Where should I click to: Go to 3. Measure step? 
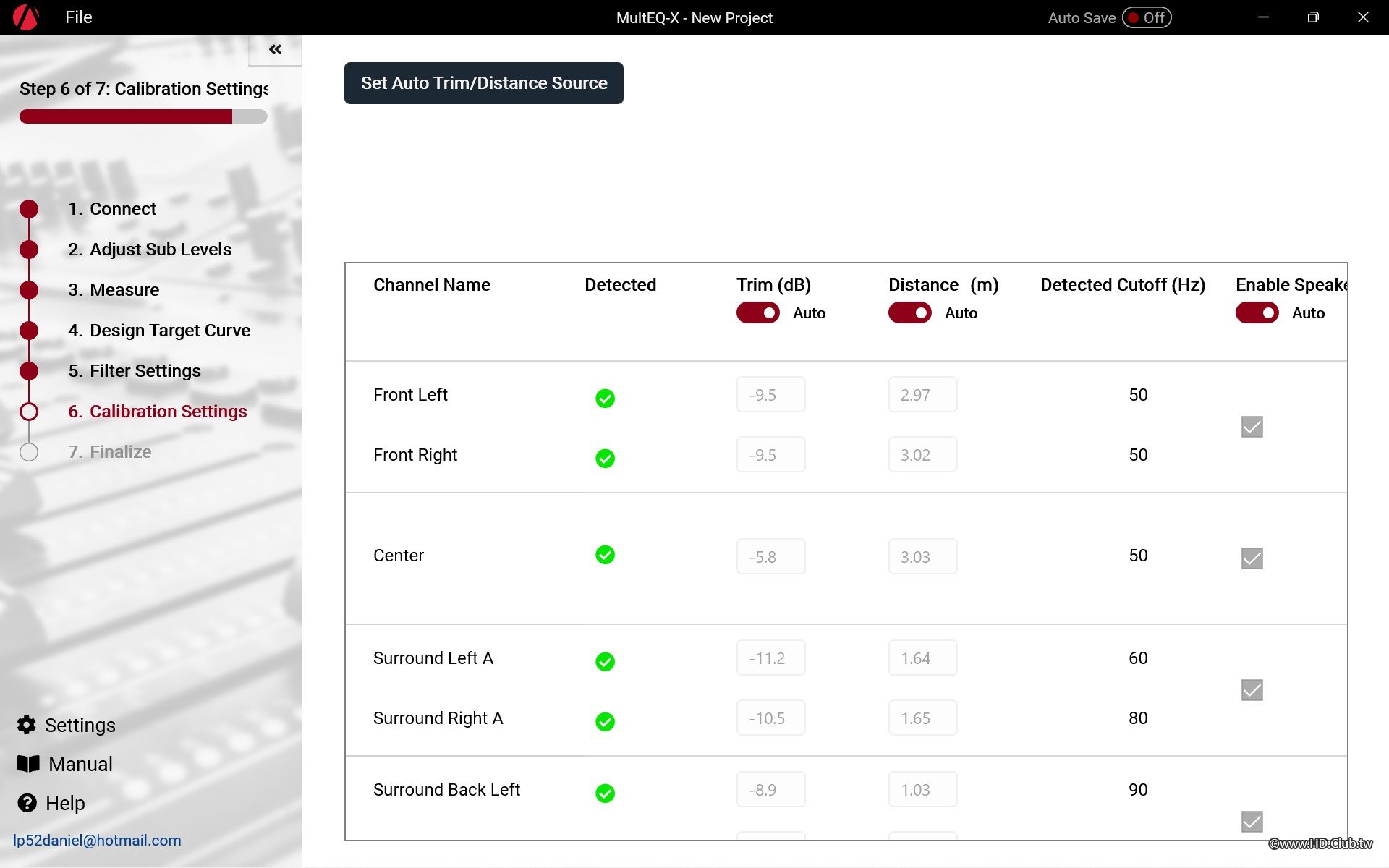click(114, 290)
